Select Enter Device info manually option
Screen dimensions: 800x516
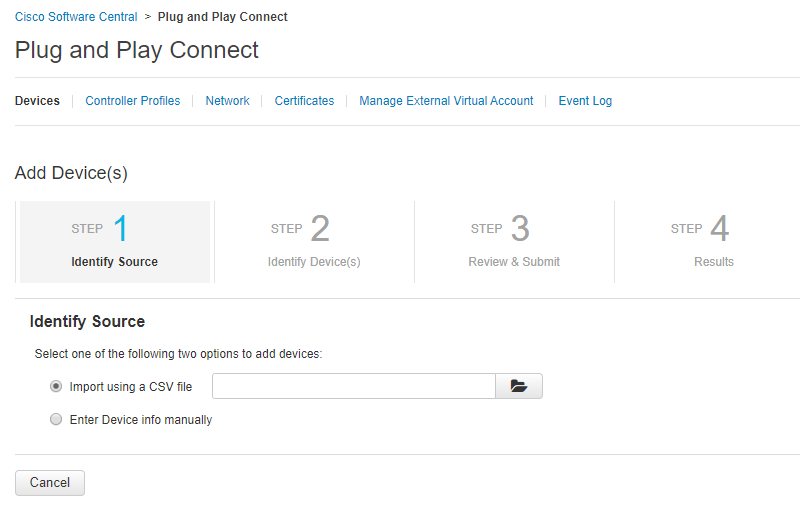(x=56, y=420)
